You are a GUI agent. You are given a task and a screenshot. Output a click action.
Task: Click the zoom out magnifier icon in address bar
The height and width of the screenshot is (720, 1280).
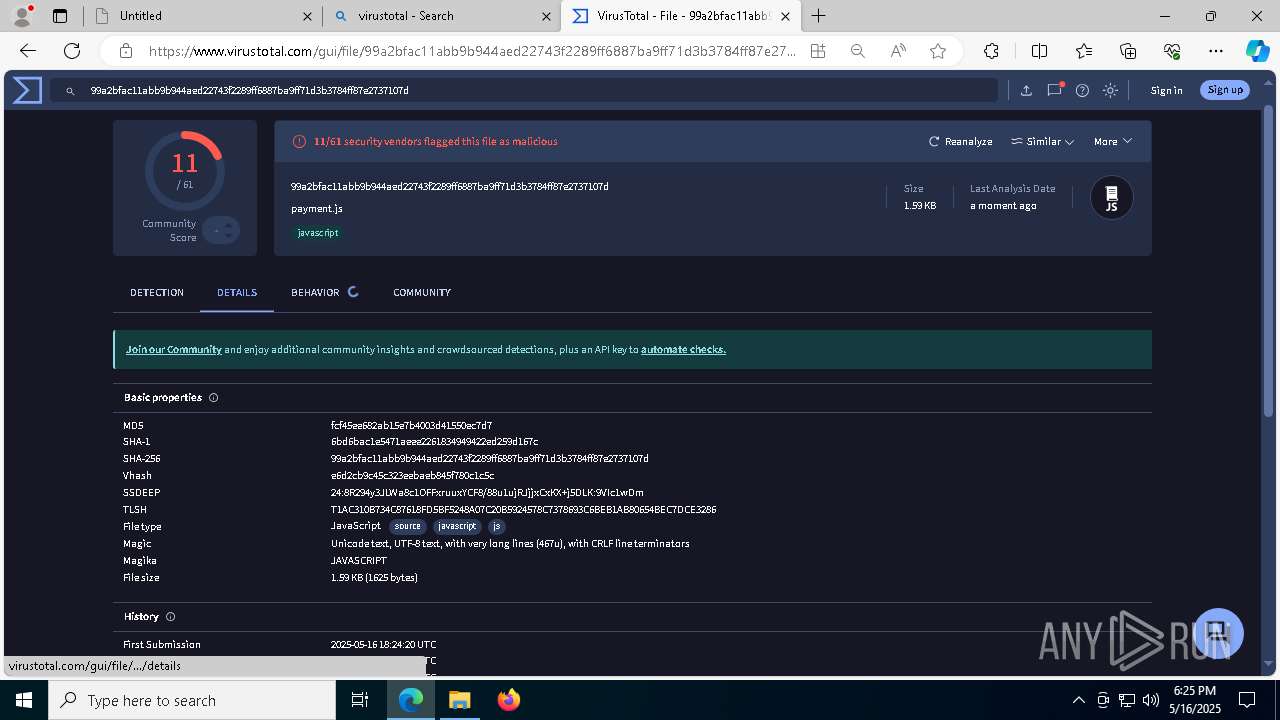(857, 51)
